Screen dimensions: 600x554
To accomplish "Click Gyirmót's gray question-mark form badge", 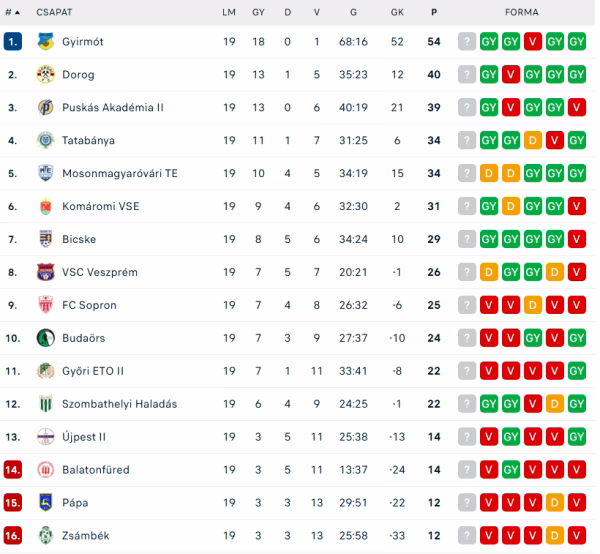I will tap(466, 42).
